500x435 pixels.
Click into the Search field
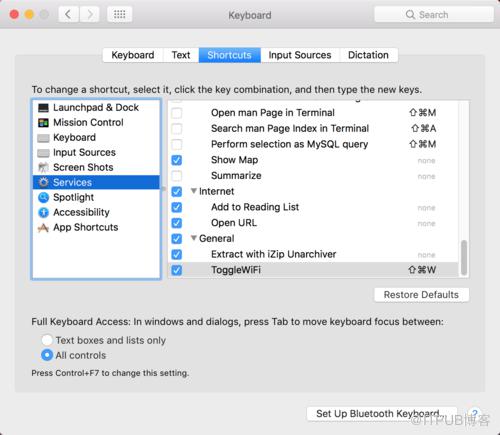coord(434,15)
